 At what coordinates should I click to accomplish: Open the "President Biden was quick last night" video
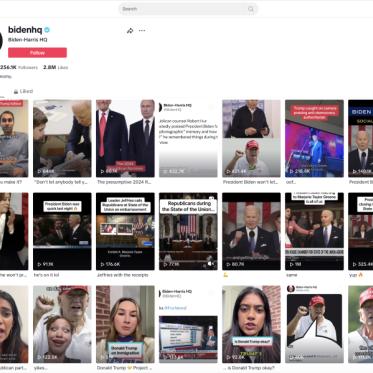pyautogui.click(x=62, y=231)
